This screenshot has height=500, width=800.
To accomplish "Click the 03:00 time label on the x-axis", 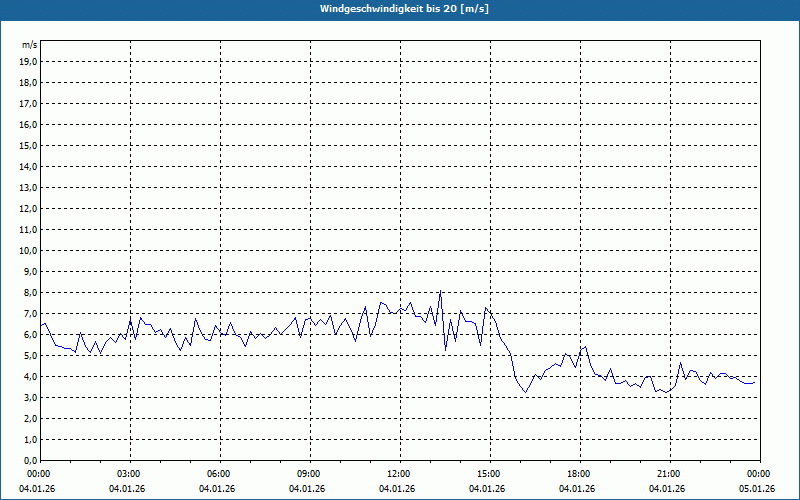I will click(129, 474).
